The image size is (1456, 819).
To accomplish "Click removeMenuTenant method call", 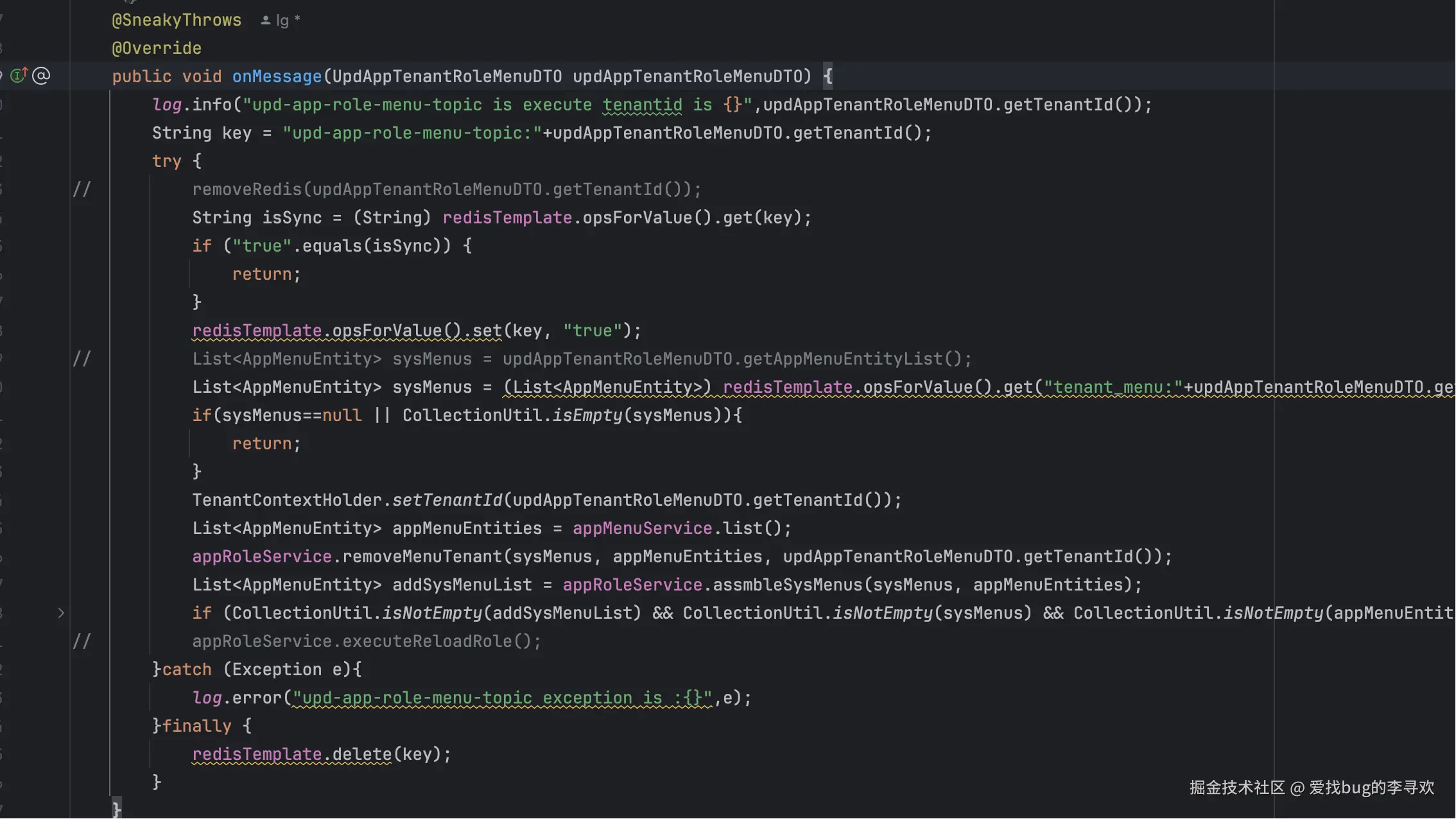I will 422,556.
